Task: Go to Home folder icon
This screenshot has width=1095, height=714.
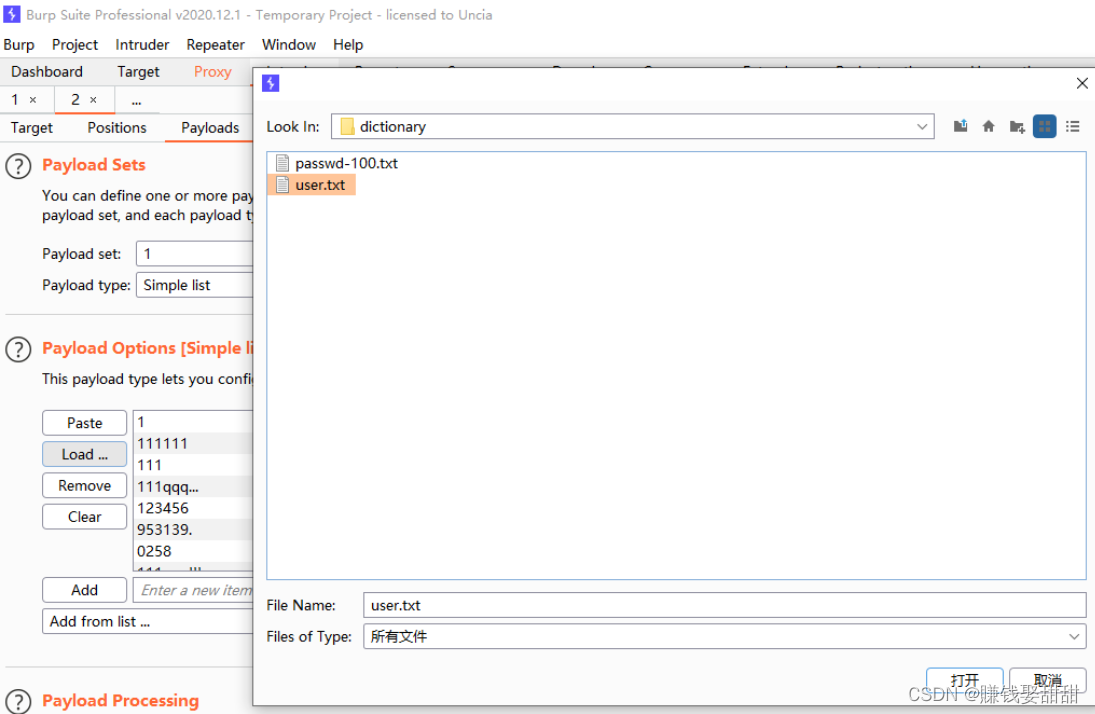Action: point(988,126)
